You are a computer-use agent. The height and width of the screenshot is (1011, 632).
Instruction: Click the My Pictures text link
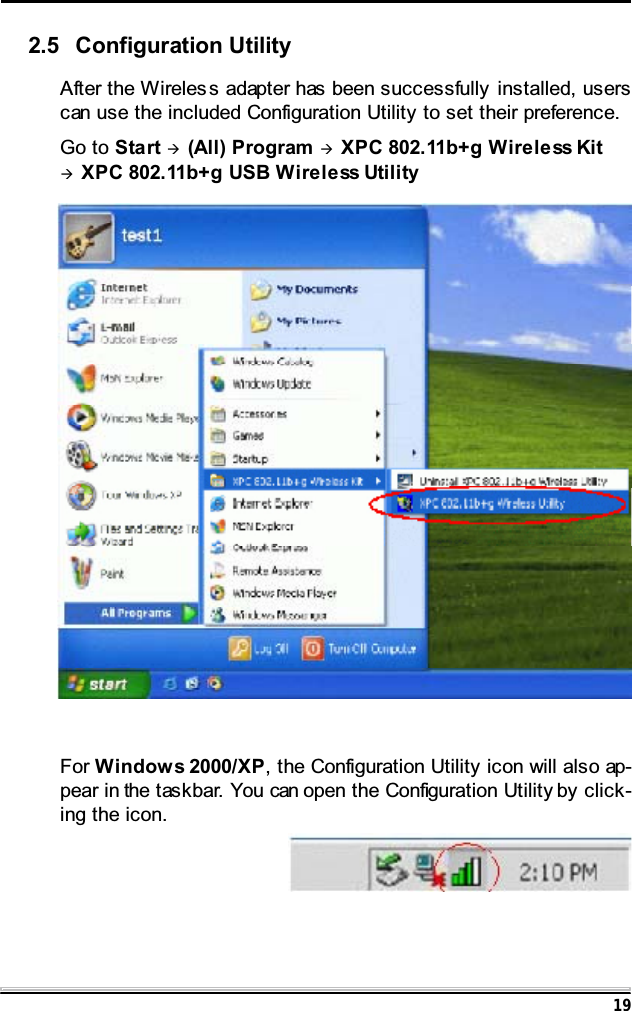(x=309, y=320)
